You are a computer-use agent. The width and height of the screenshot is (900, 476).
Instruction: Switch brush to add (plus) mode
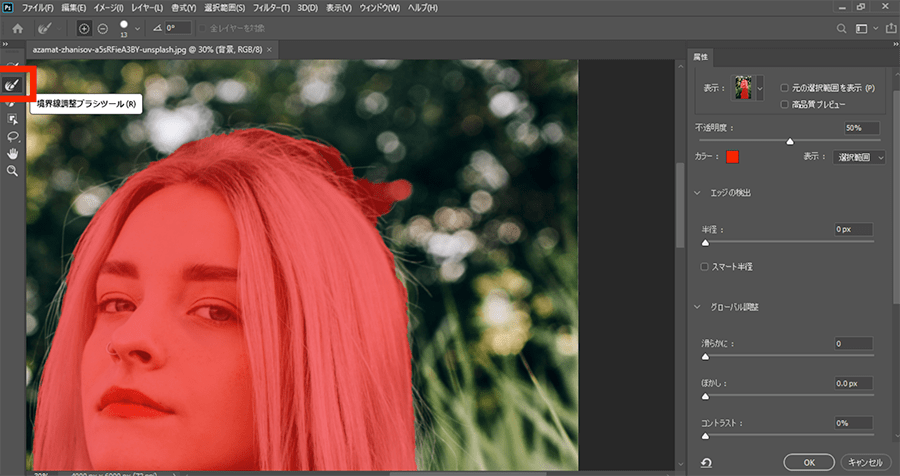pos(84,29)
